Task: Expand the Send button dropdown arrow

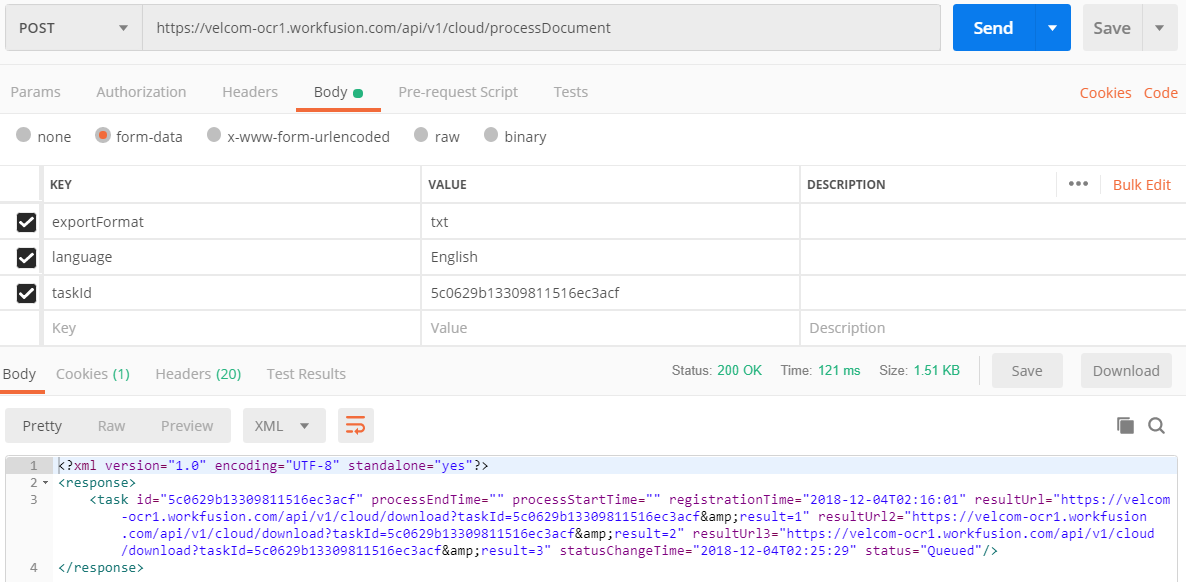Action: click(x=1052, y=28)
